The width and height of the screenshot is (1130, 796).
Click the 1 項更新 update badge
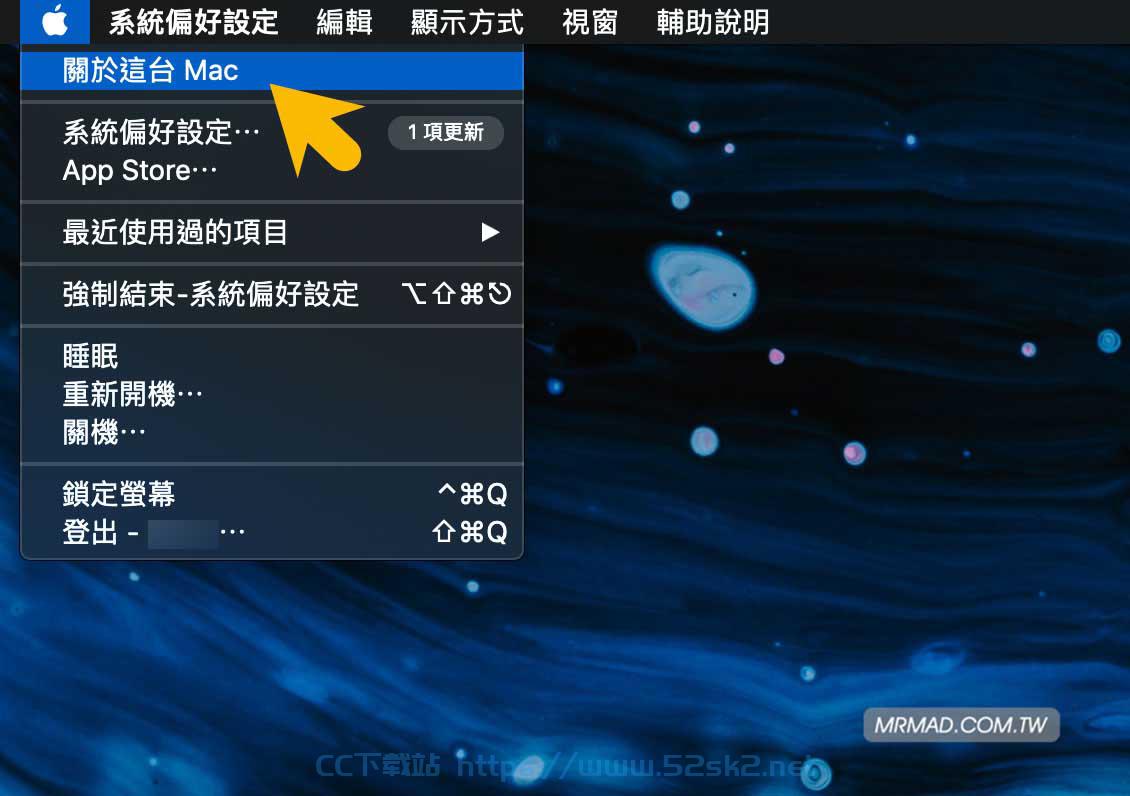point(445,133)
